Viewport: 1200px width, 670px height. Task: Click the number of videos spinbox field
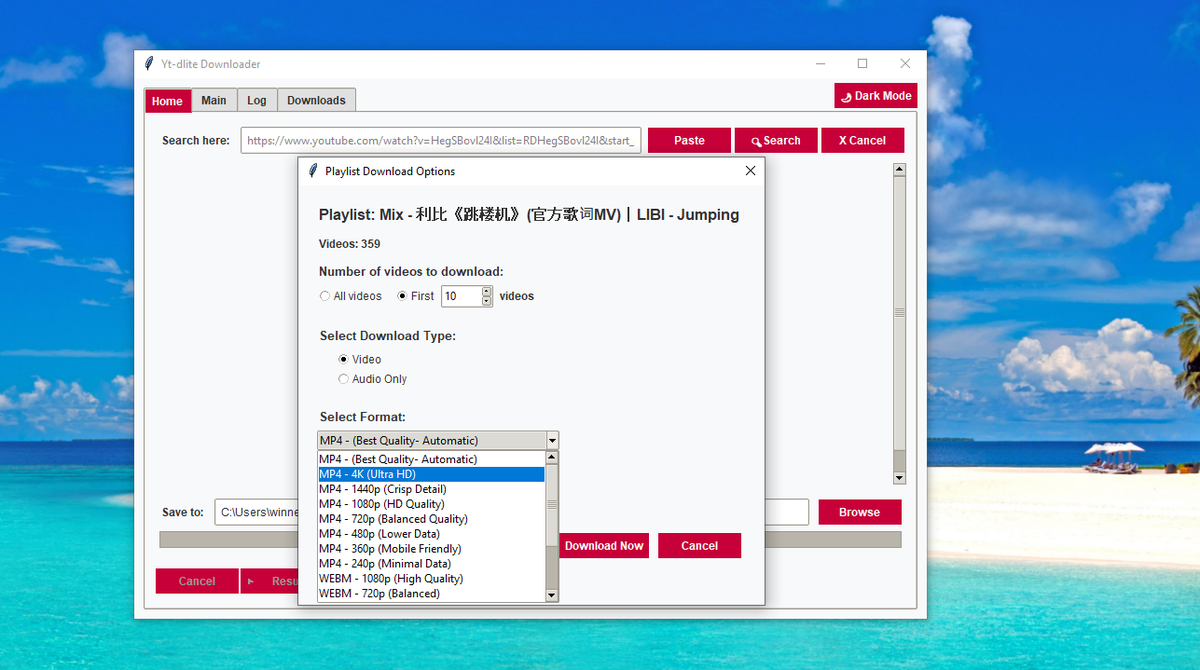(x=461, y=296)
